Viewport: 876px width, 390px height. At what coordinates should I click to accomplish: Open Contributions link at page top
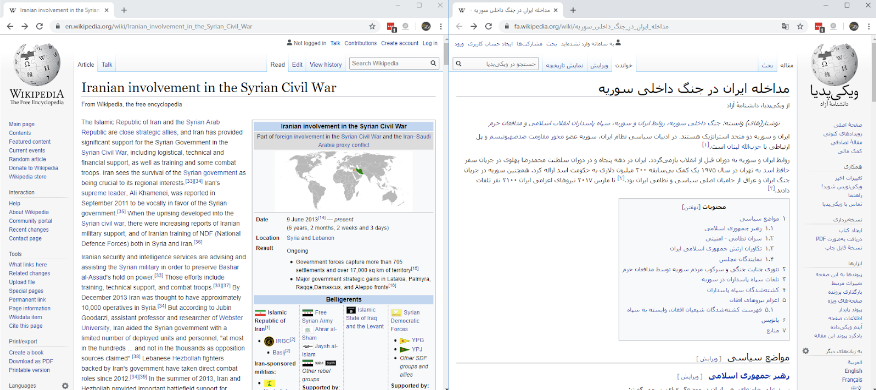[360, 43]
